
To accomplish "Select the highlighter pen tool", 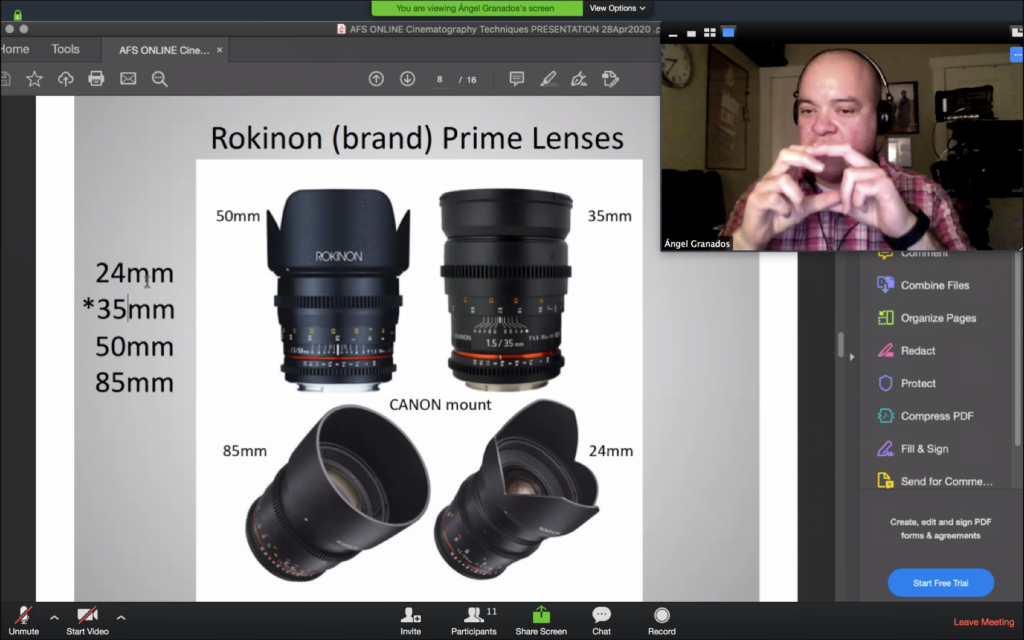I will click(549, 79).
